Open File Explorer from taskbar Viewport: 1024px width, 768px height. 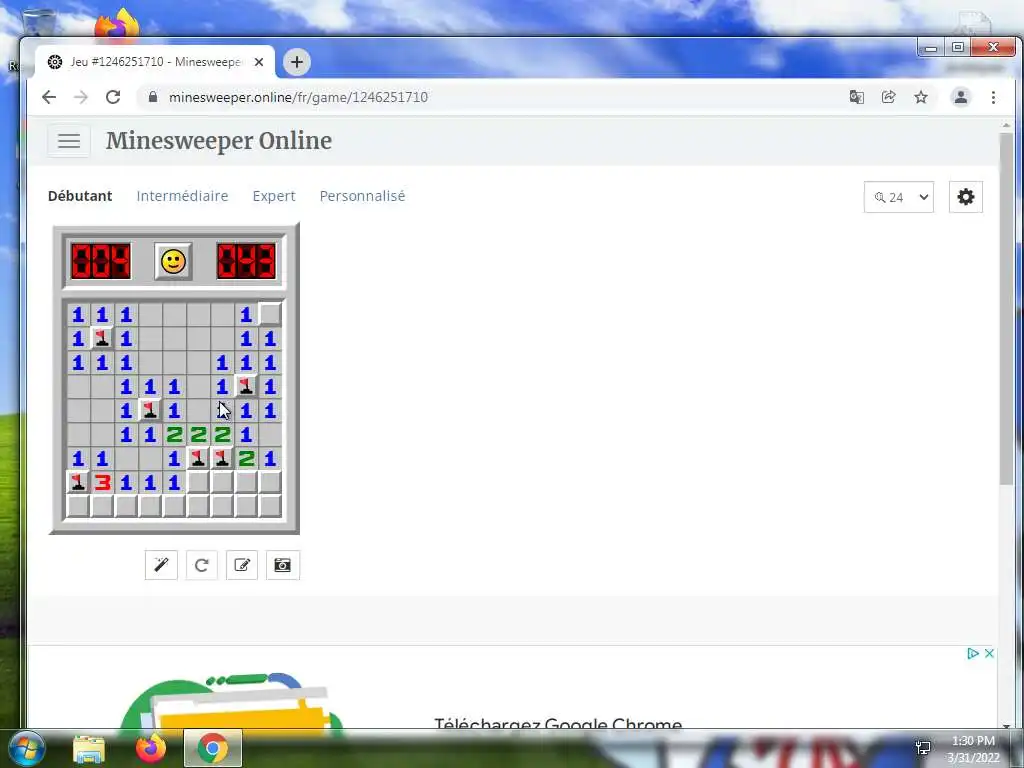89,749
